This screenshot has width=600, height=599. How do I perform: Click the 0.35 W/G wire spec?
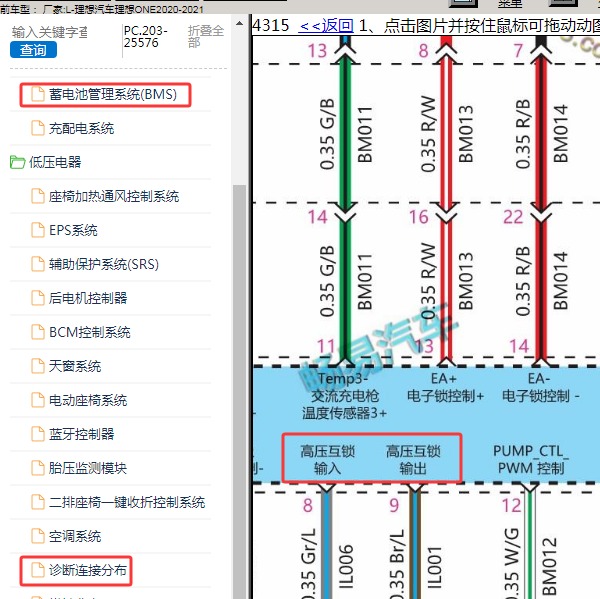tap(512, 563)
